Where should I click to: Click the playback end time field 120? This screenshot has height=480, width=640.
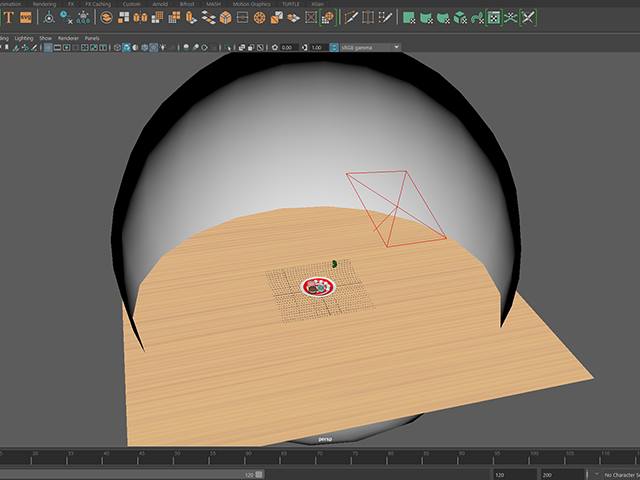click(514, 475)
